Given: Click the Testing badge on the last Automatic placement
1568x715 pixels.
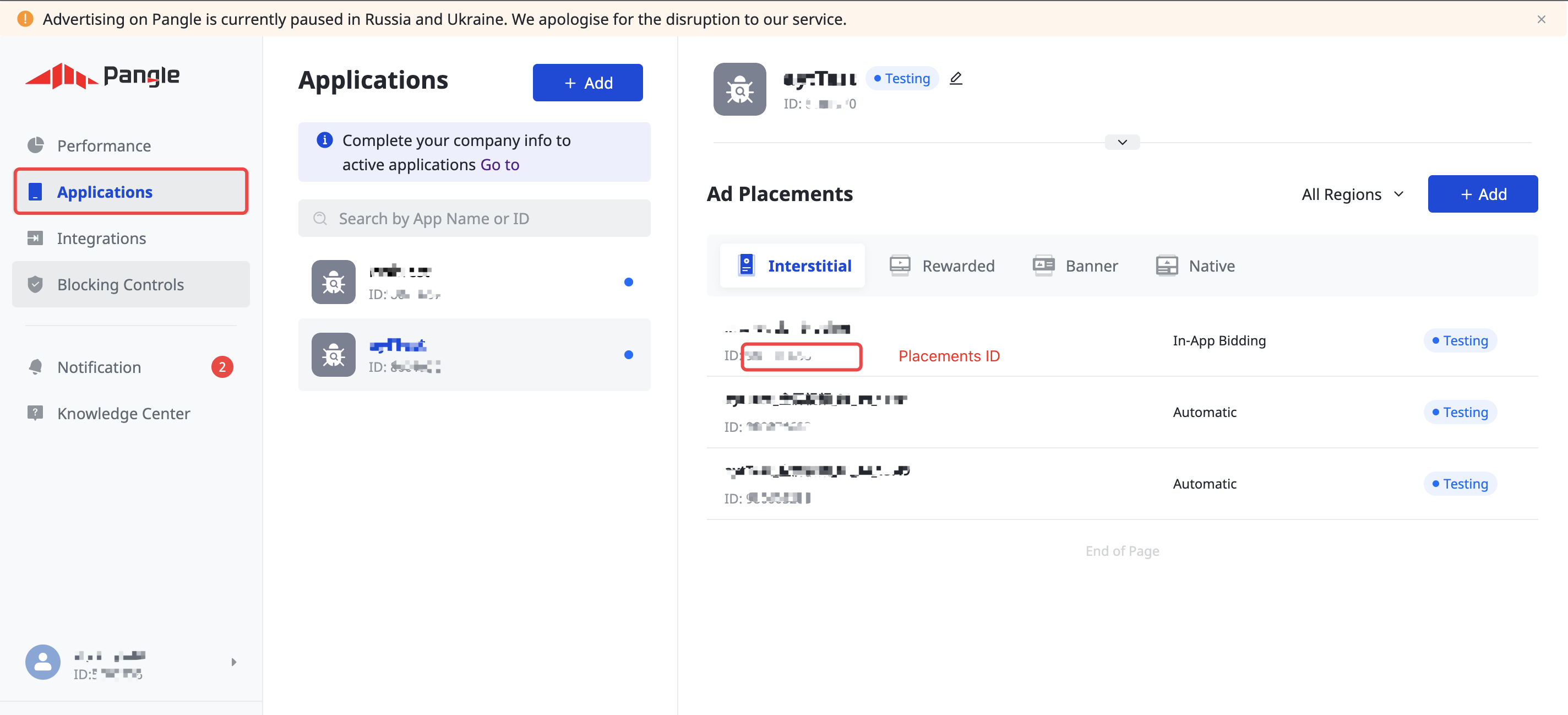Looking at the screenshot, I should click(x=1460, y=483).
